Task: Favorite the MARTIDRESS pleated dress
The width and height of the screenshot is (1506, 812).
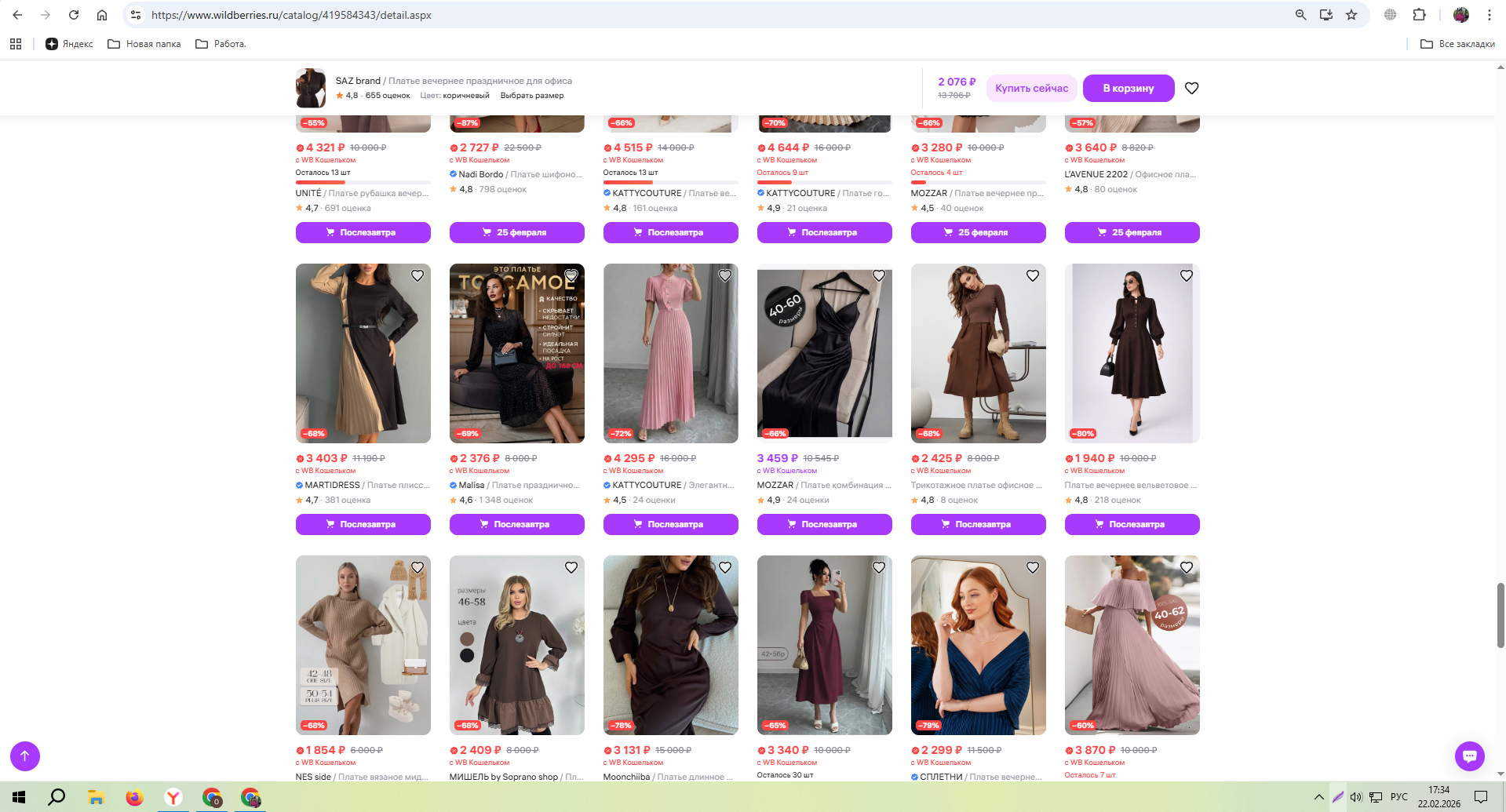Action: (418, 275)
